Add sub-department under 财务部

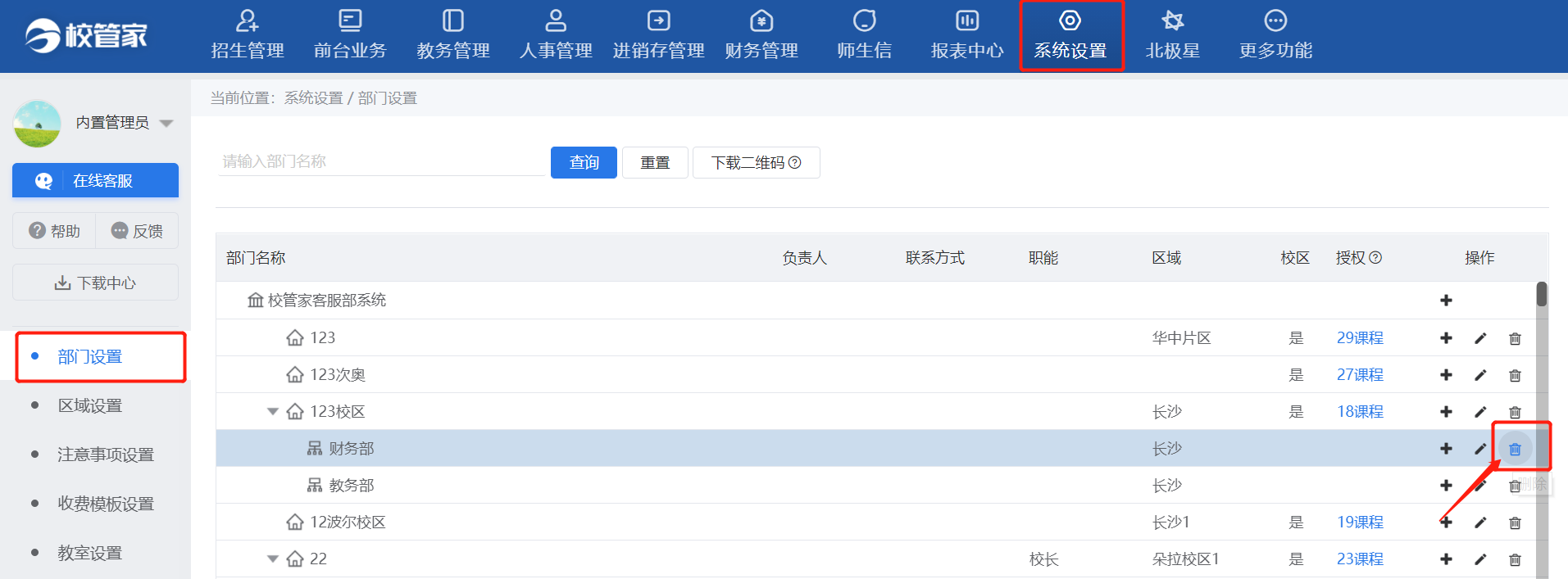pyautogui.click(x=1446, y=449)
